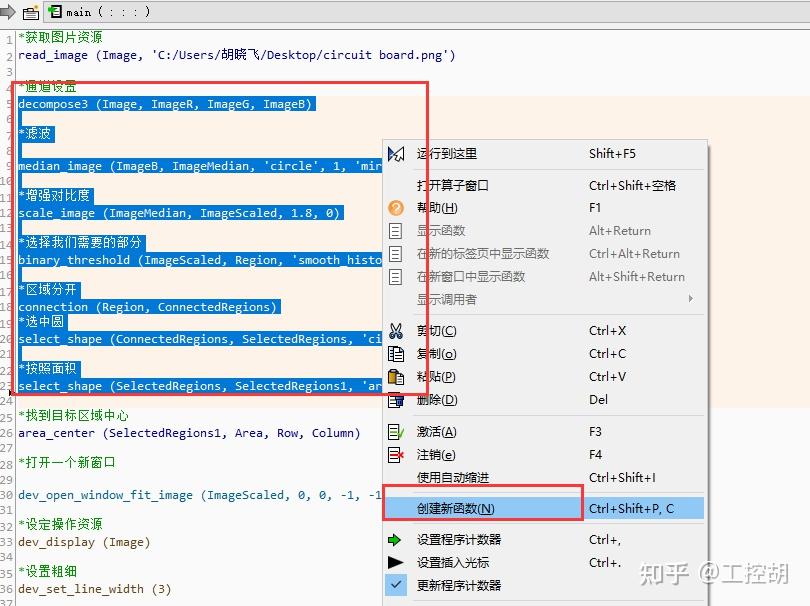
Task: Click the black arrow insert cursor icon
Action: pos(395,563)
